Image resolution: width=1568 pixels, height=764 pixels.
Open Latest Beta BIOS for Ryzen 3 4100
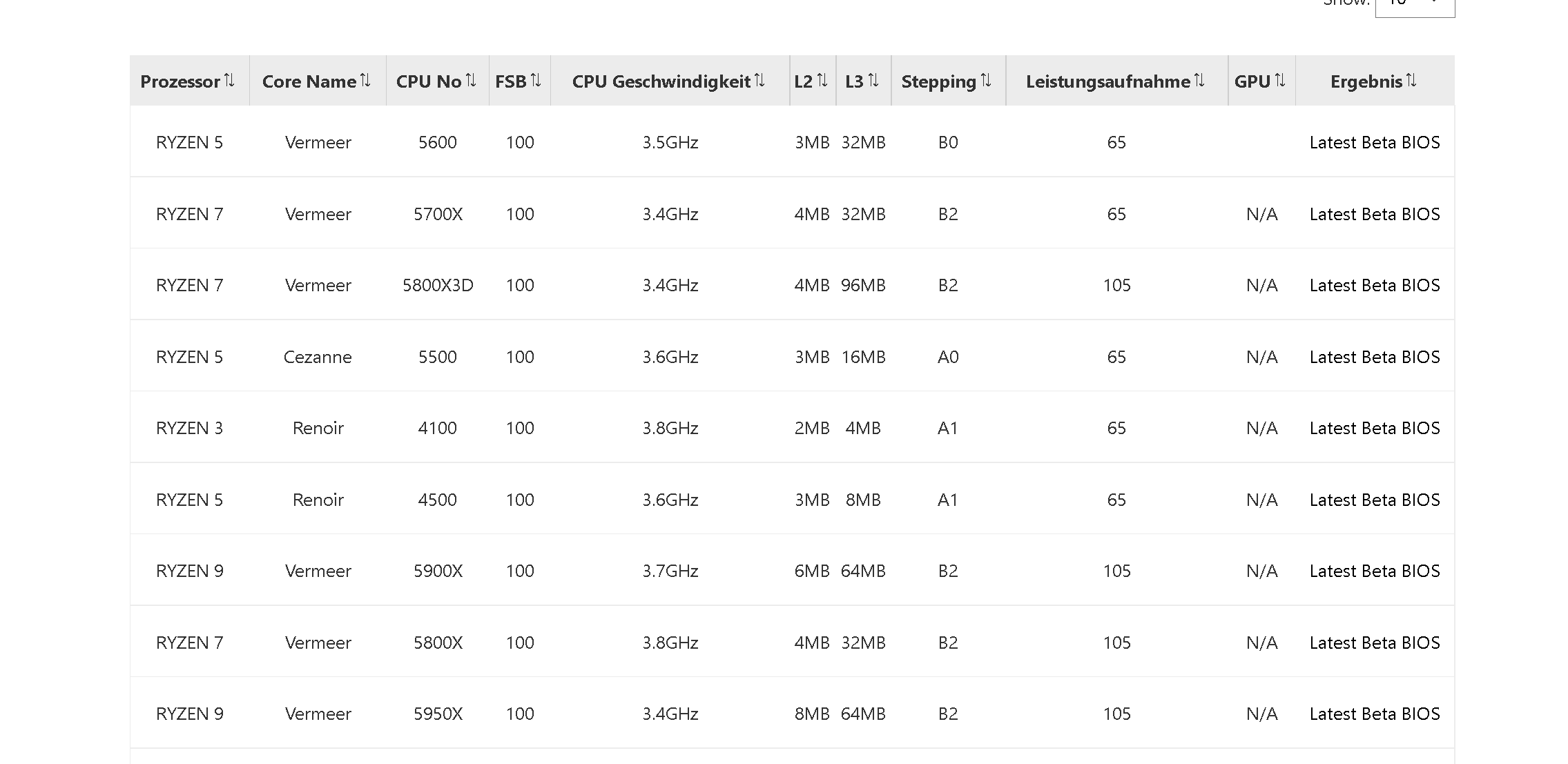click(1374, 428)
